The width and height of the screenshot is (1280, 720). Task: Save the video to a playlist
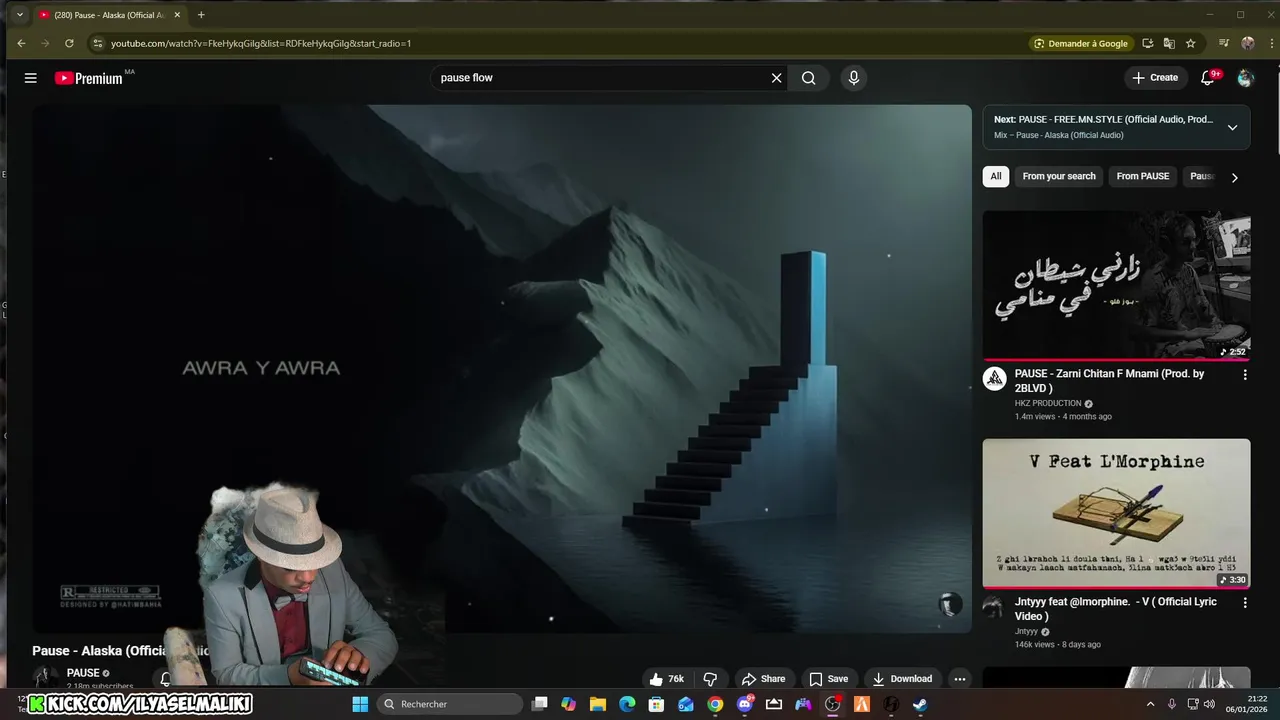pos(828,679)
